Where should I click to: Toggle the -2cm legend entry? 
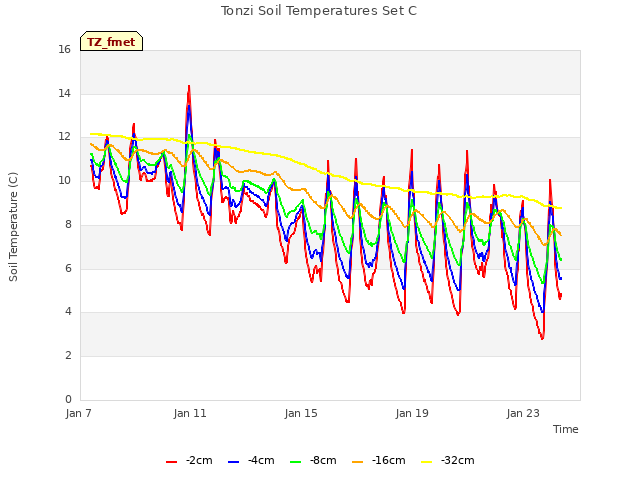(x=189, y=461)
